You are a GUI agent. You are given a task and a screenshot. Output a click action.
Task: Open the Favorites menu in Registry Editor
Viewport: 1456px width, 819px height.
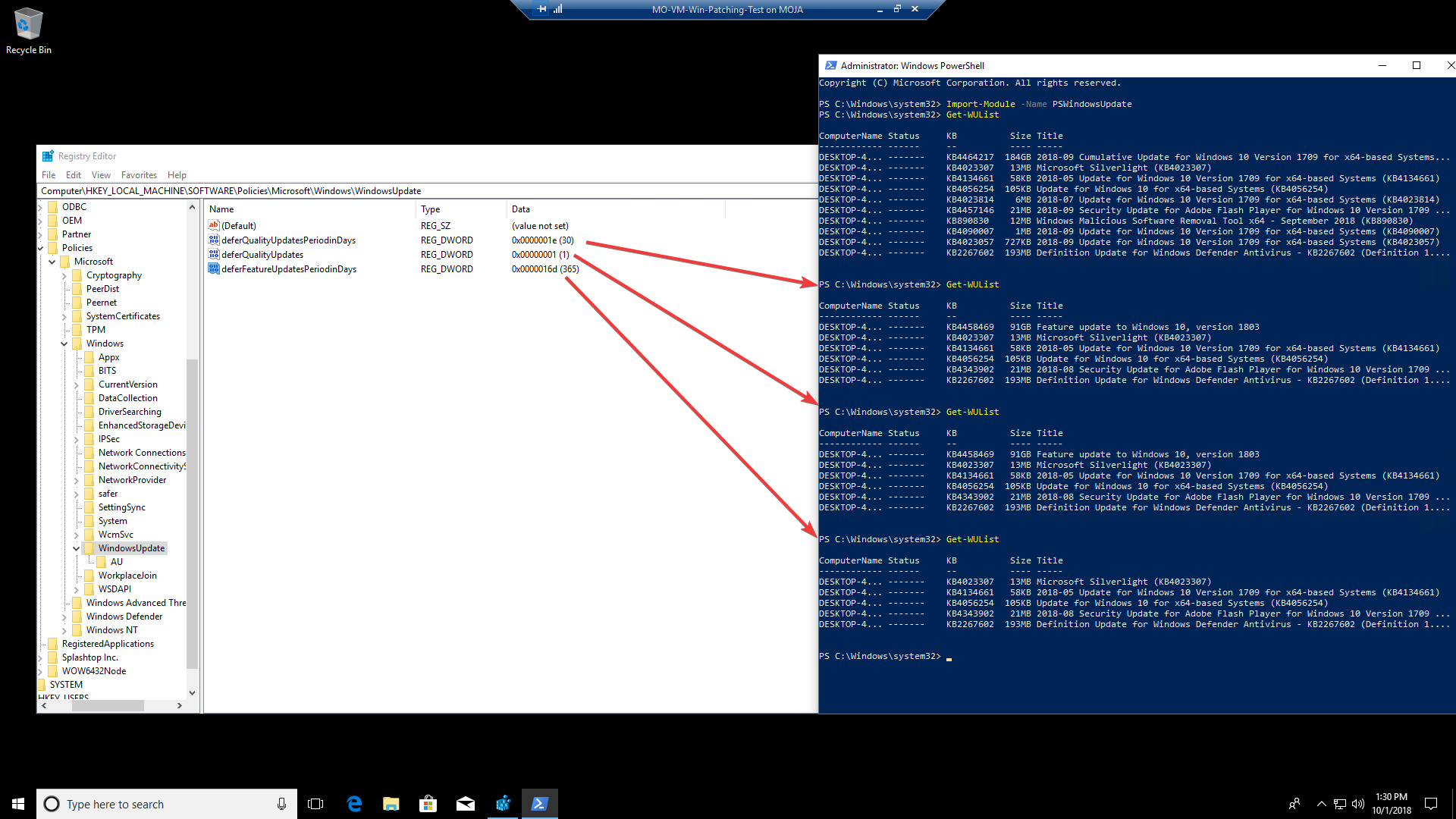click(139, 175)
